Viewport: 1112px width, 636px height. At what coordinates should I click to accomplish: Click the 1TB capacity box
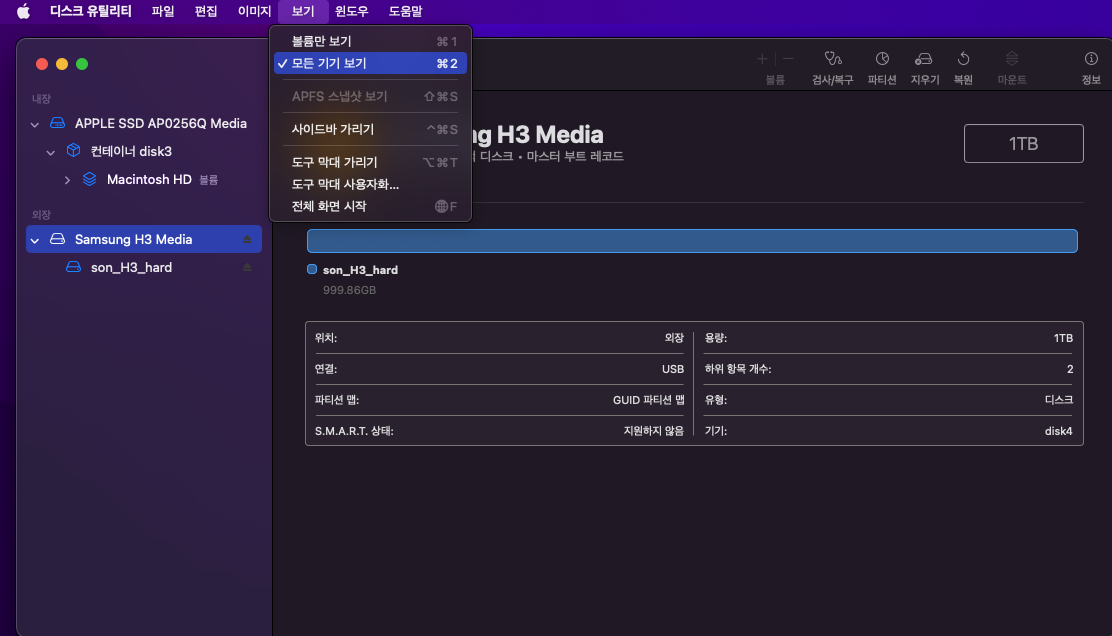pos(1023,143)
